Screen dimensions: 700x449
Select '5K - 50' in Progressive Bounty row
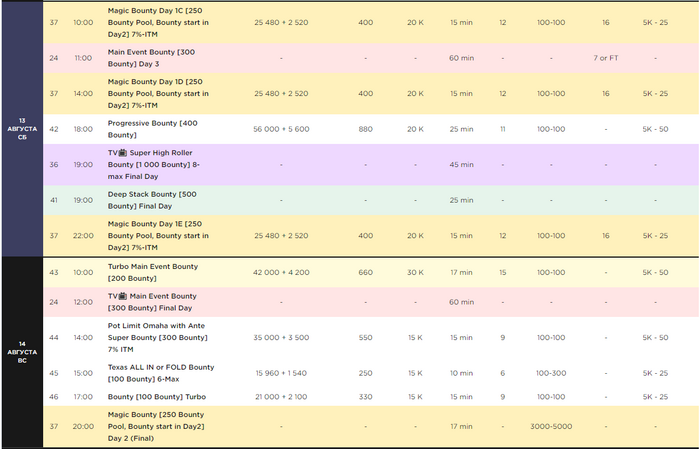[655, 129]
